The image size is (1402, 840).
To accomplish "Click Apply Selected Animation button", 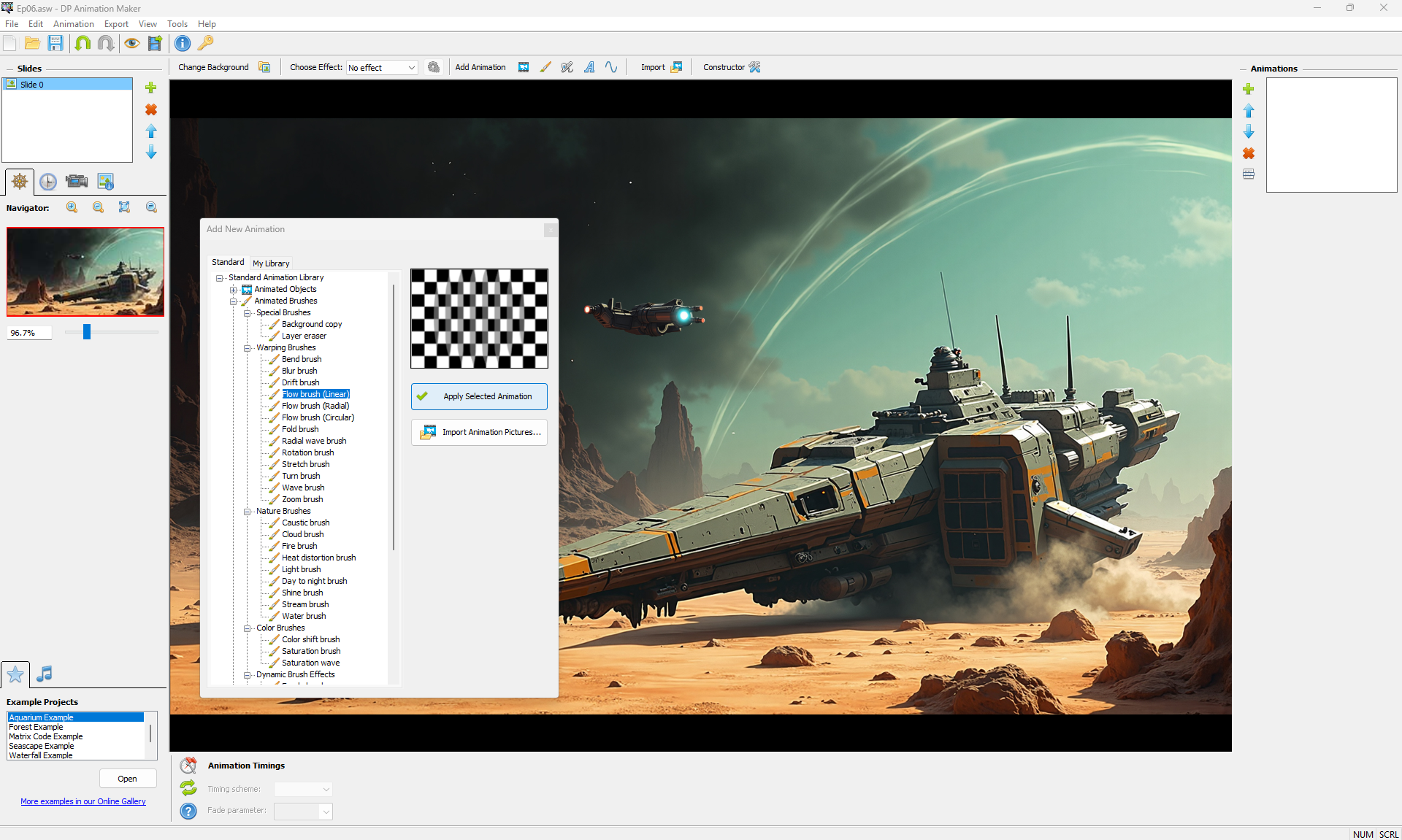I will click(x=479, y=396).
